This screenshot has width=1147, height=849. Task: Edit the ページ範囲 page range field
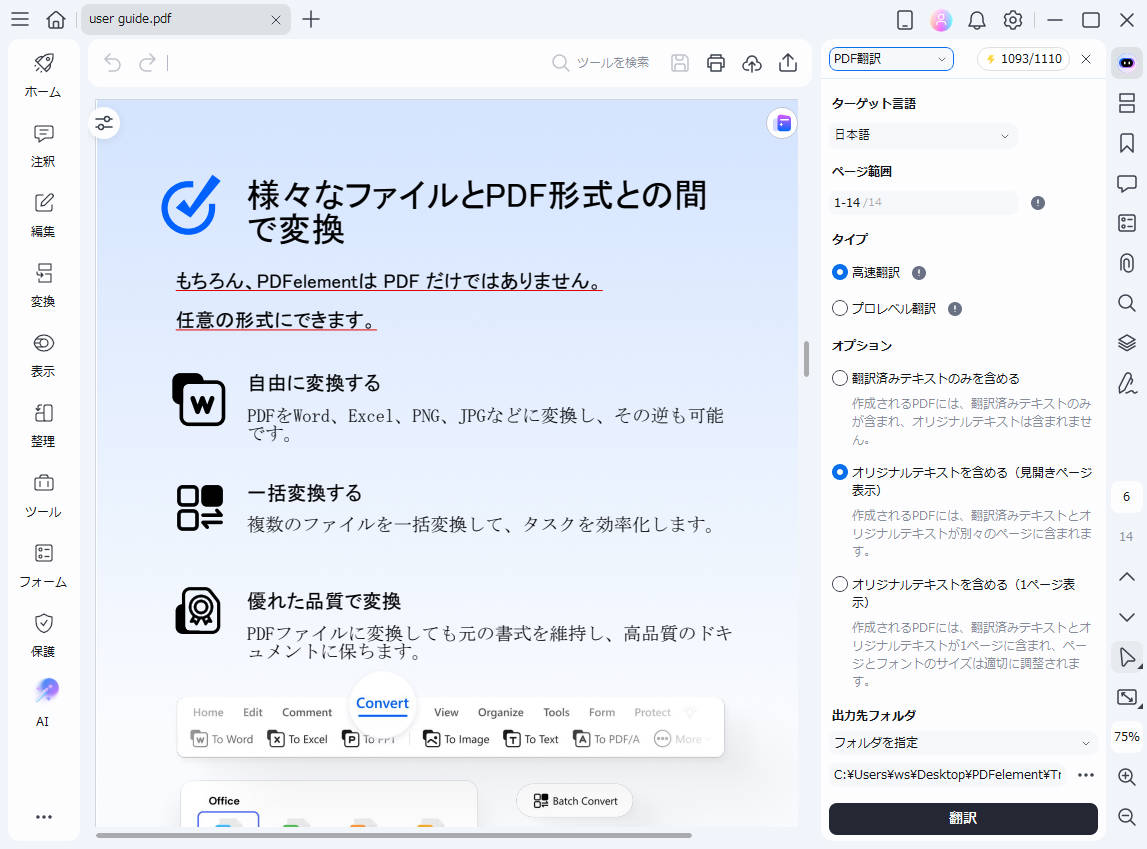[x=921, y=202]
